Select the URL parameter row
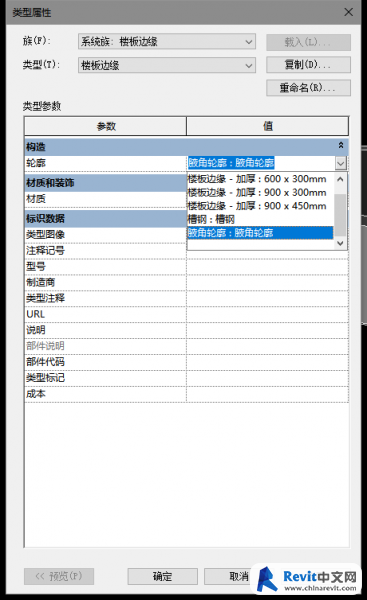The image size is (367, 600). (105, 315)
